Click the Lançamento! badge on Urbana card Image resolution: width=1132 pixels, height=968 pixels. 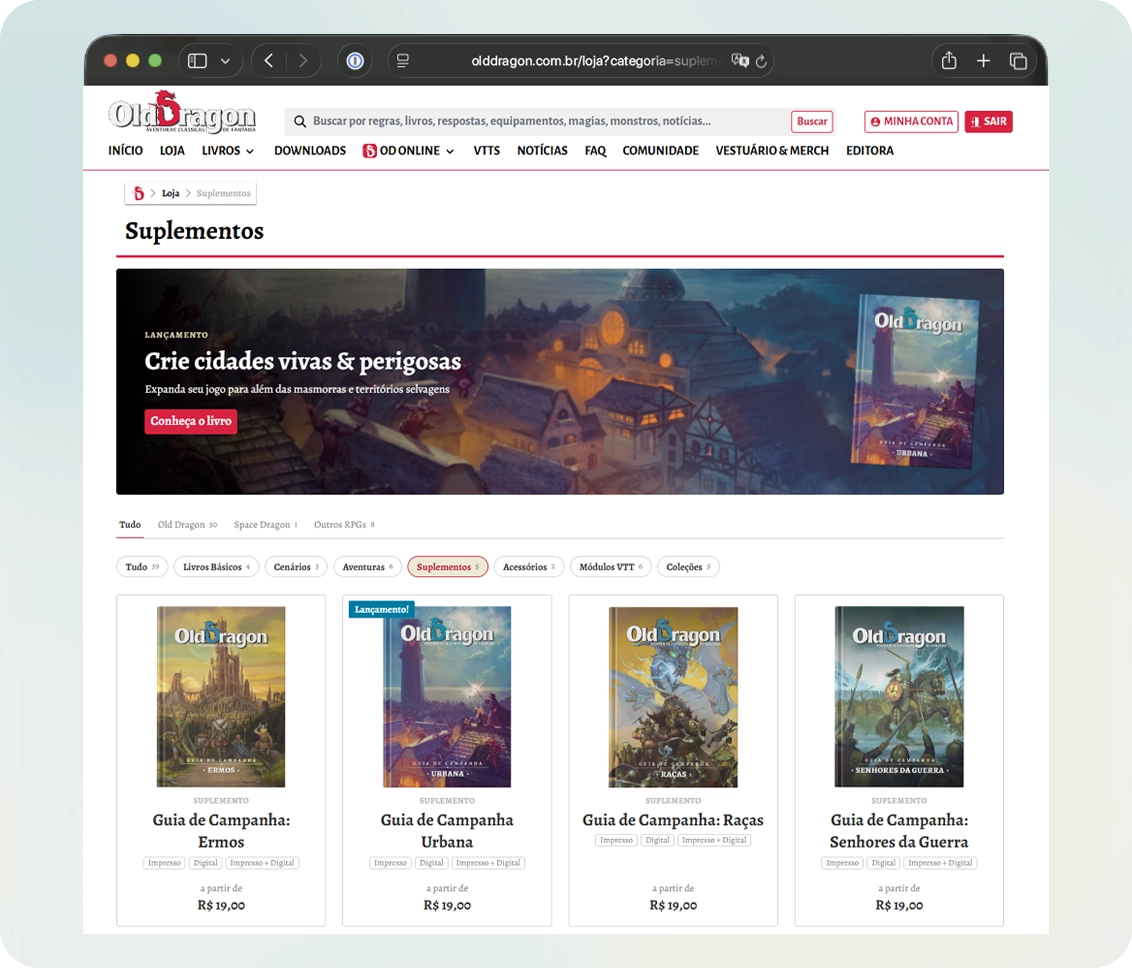[381, 609]
